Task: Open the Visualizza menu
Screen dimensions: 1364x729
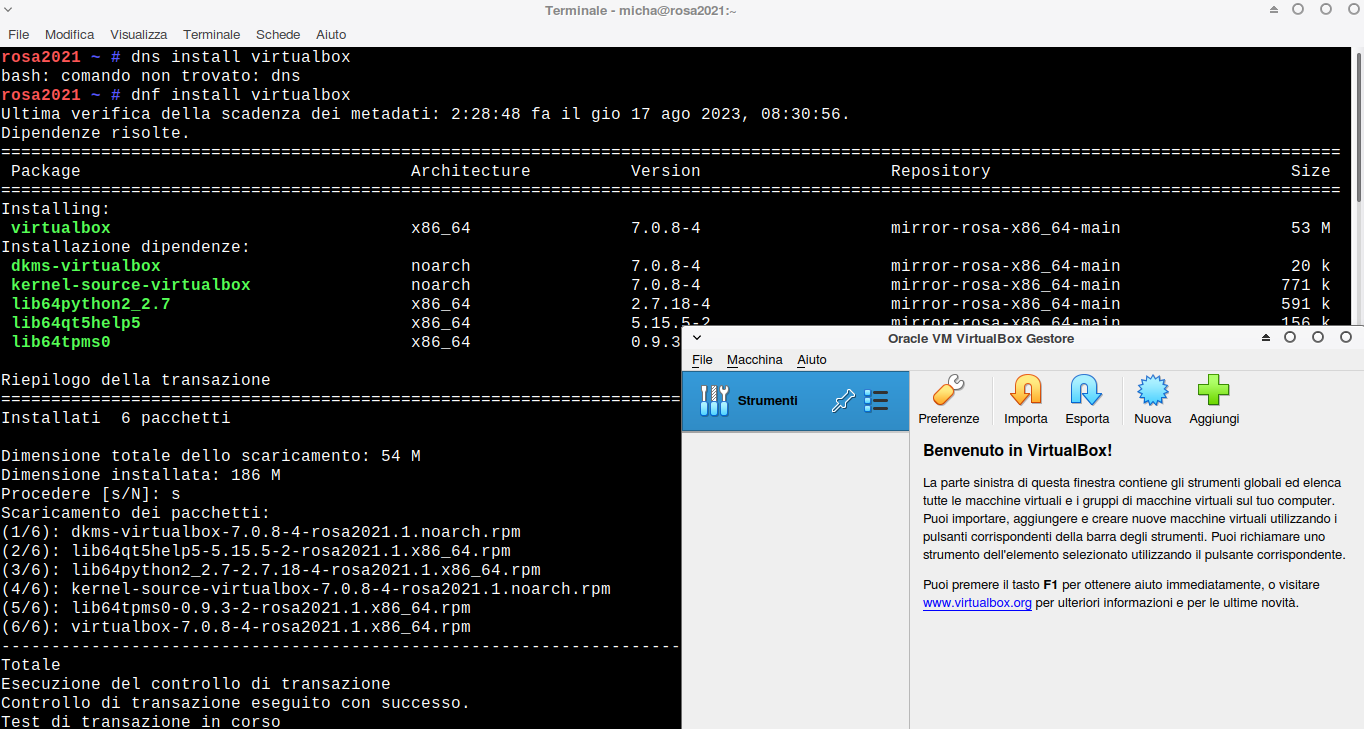Action: click(139, 34)
